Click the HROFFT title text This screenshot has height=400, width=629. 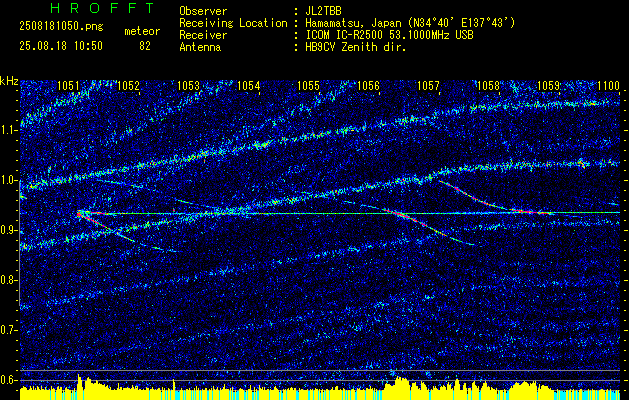102,8
